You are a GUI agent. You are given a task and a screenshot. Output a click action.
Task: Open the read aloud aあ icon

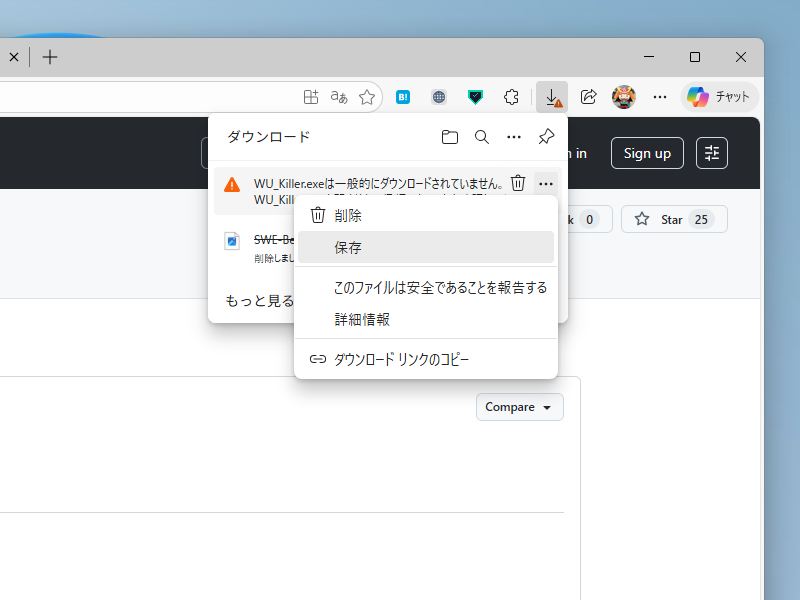[338, 97]
